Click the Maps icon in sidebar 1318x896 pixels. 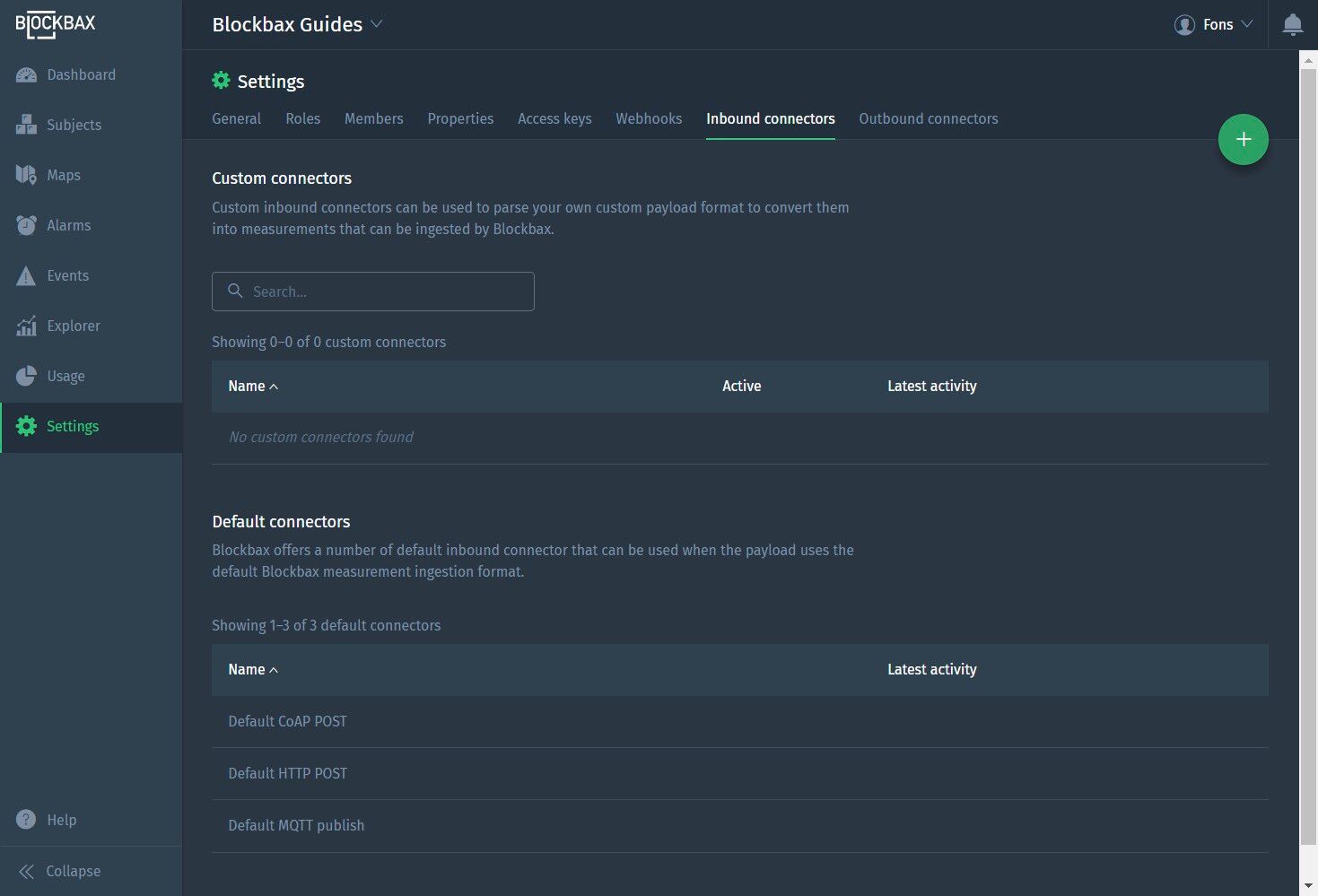point(26,175)
